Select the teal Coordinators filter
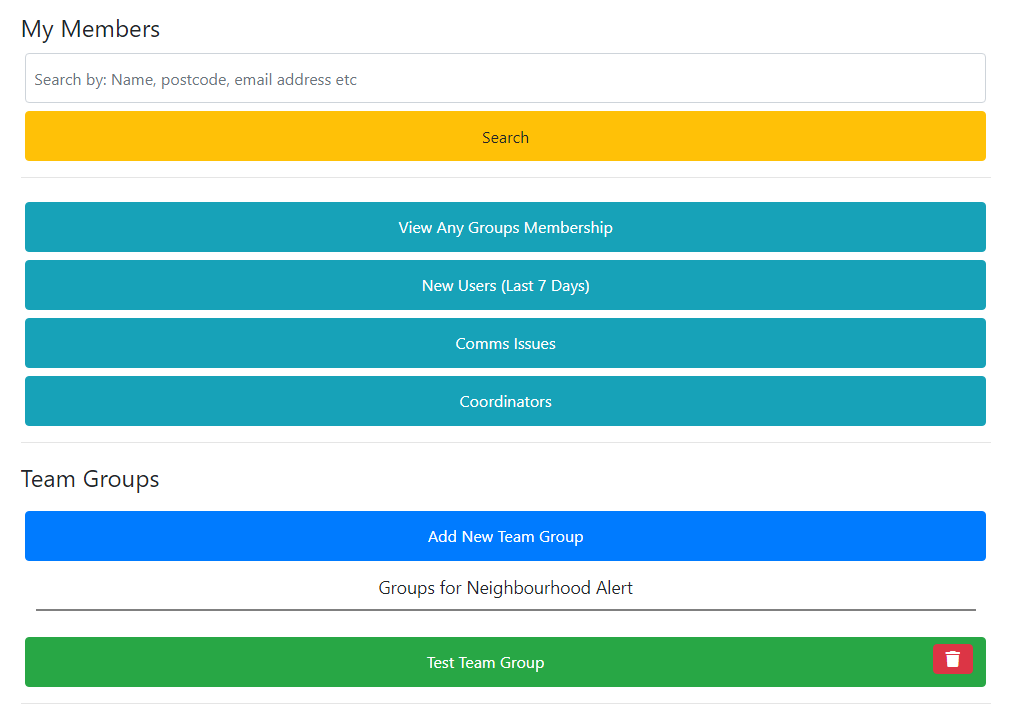Screen dimensions: 1012x717 tap(505, 401)
